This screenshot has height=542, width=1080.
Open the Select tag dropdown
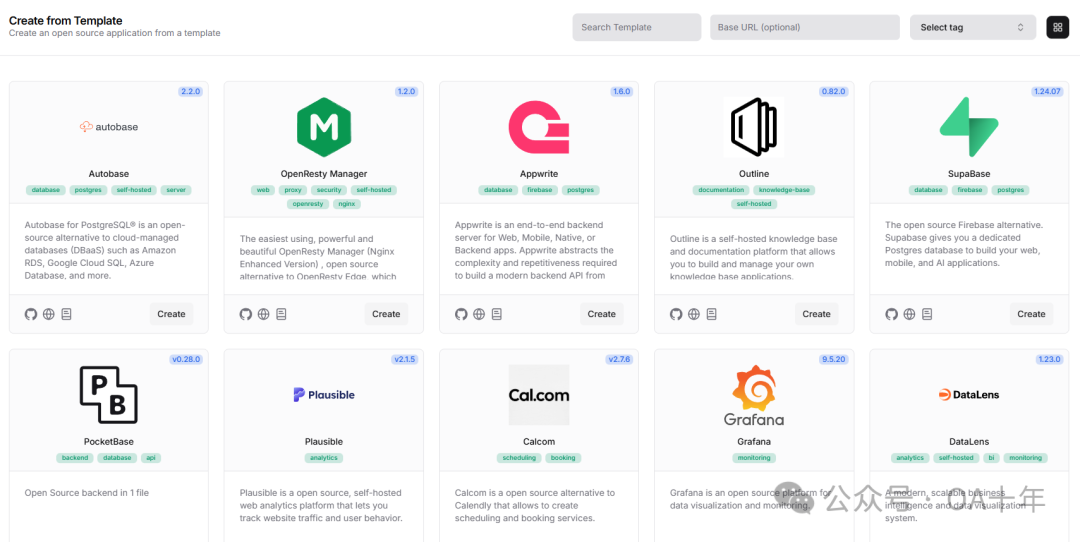click(973, 28)
